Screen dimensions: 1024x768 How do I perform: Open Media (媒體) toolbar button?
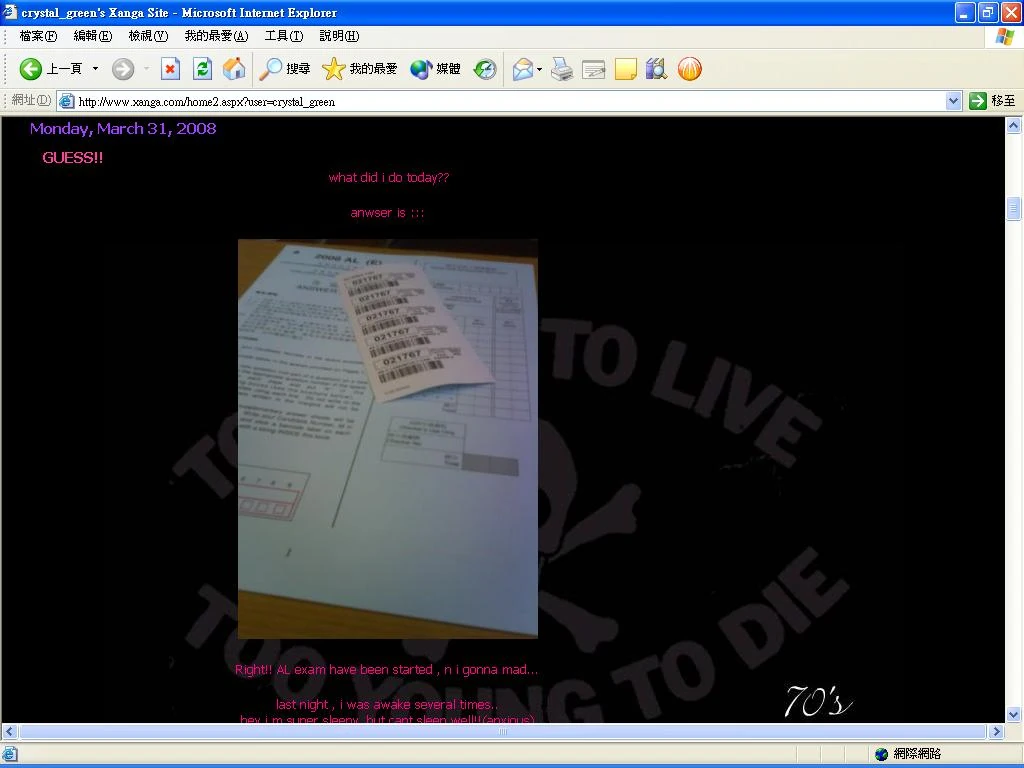(x=435, y=69)
